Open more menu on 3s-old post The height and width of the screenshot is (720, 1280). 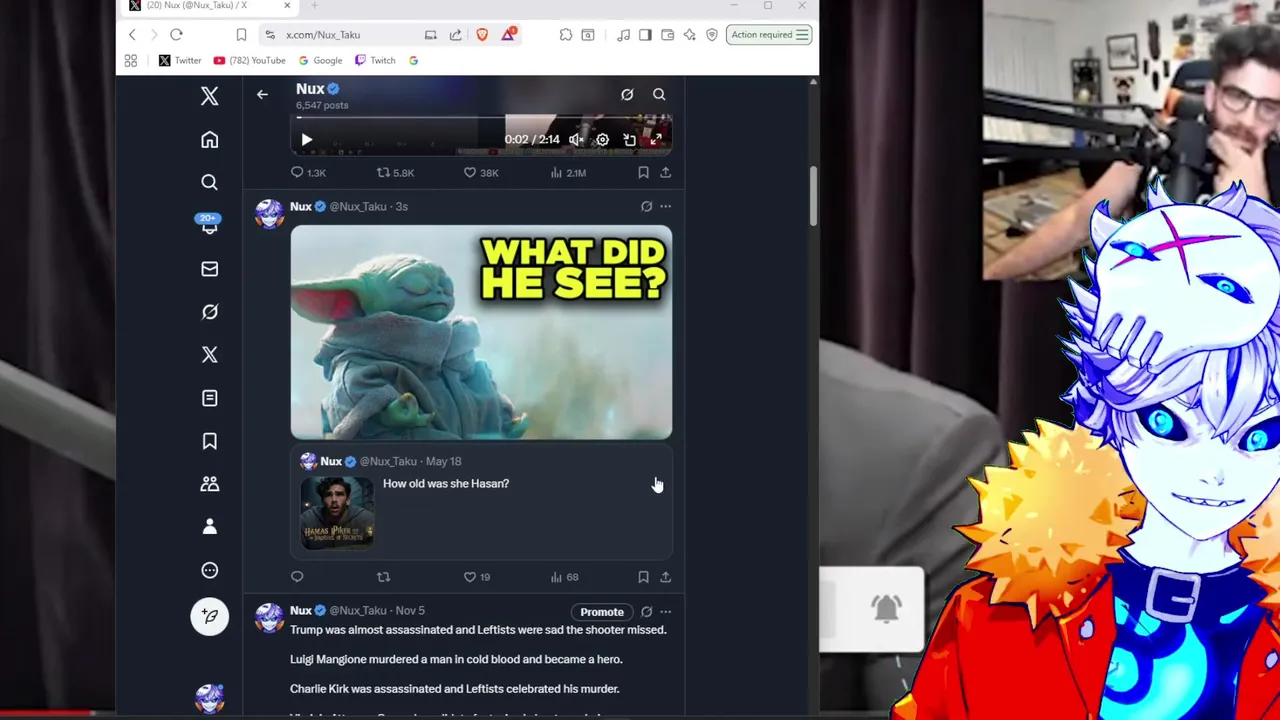click(x=665, y=207)
